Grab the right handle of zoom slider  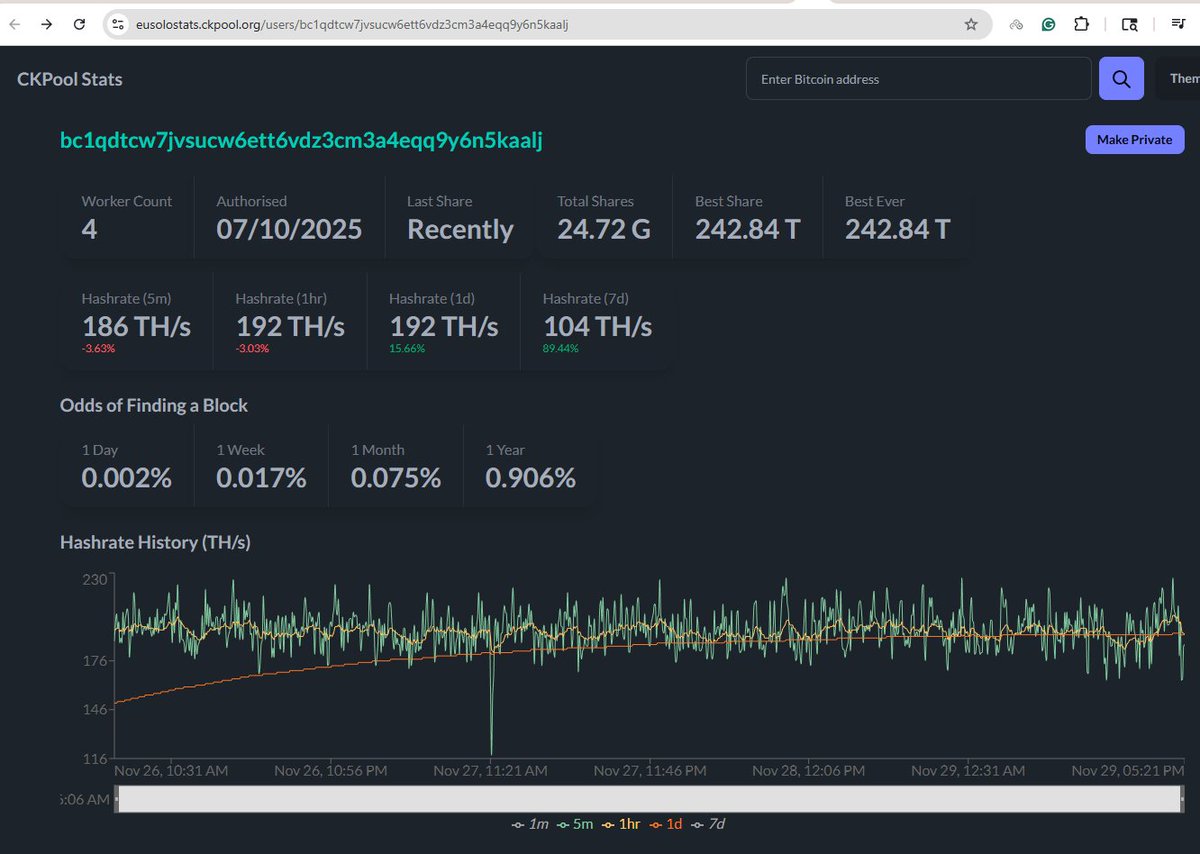tap(1184, 799)
